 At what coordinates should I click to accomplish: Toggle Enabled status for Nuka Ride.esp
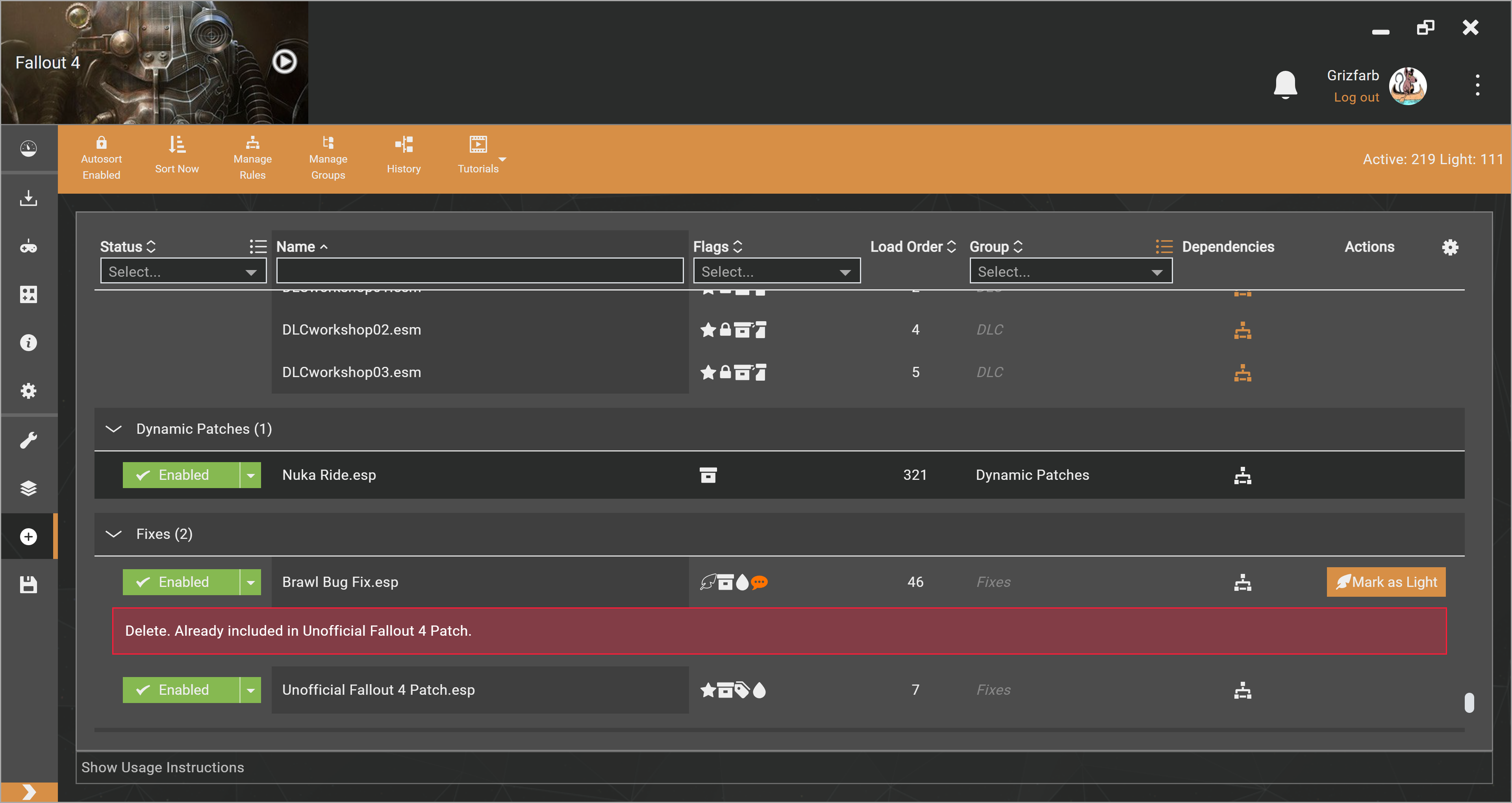[x=181, y=475]
